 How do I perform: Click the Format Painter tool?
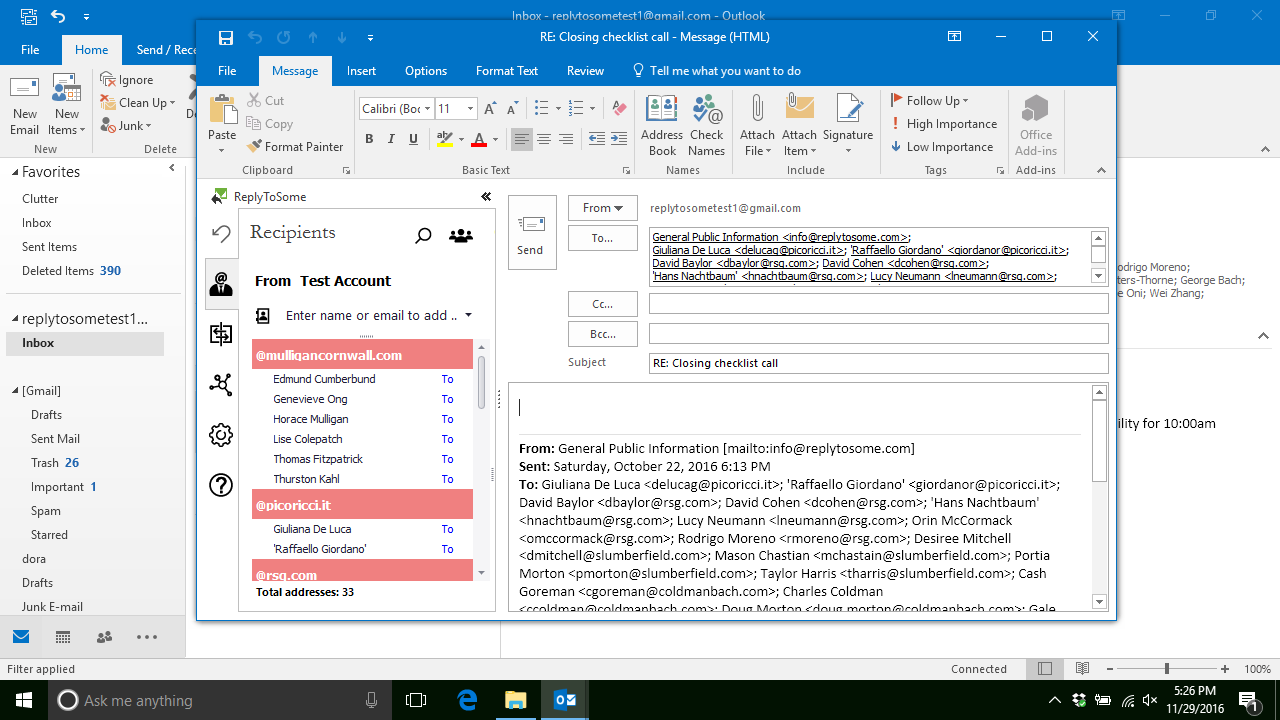coord(295,147)
